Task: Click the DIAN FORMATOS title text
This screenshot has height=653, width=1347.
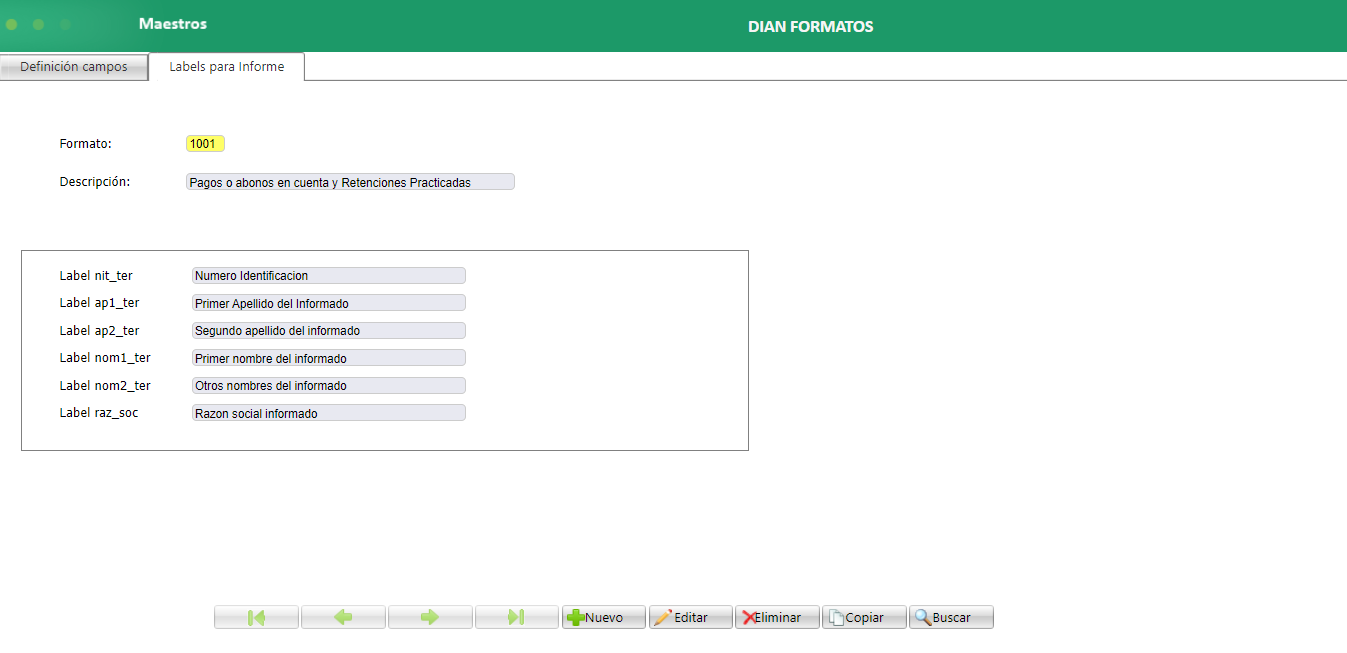Action: pyautogui.click(x=810, y=27)
